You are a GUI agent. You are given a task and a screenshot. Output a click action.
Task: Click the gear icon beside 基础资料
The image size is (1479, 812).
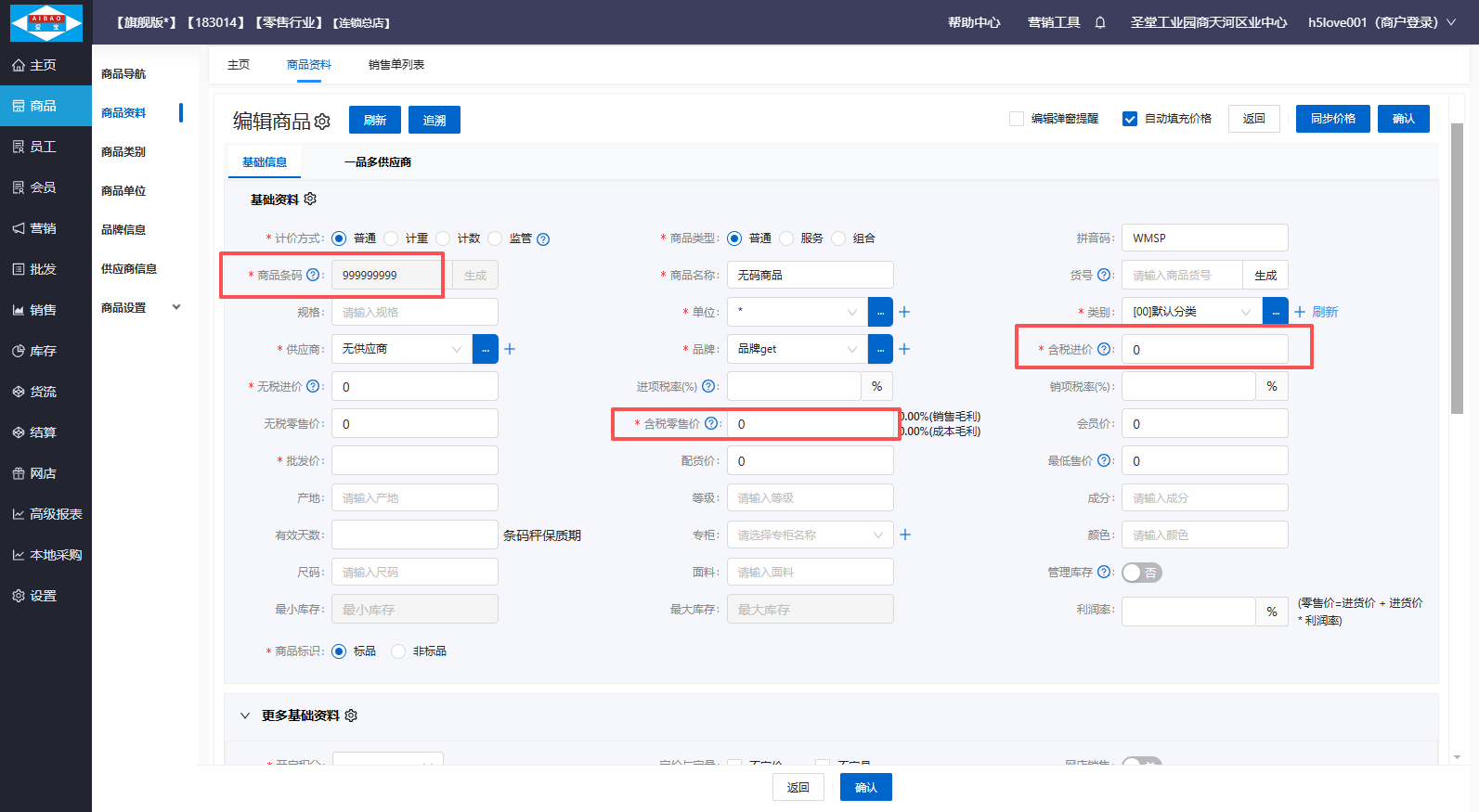[x=310, y=200]
